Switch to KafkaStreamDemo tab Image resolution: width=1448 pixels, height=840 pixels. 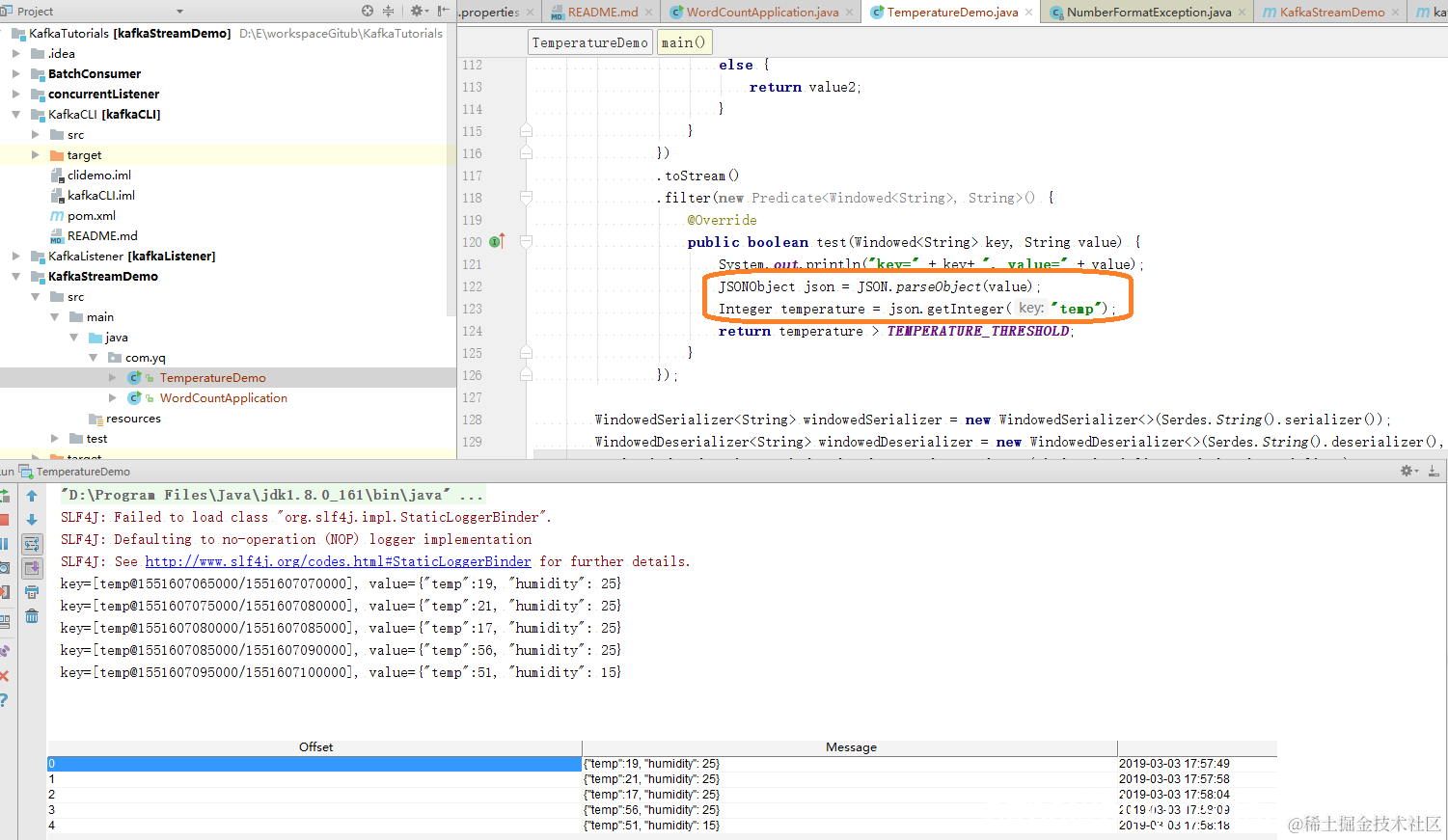(x=1331, y=12)
